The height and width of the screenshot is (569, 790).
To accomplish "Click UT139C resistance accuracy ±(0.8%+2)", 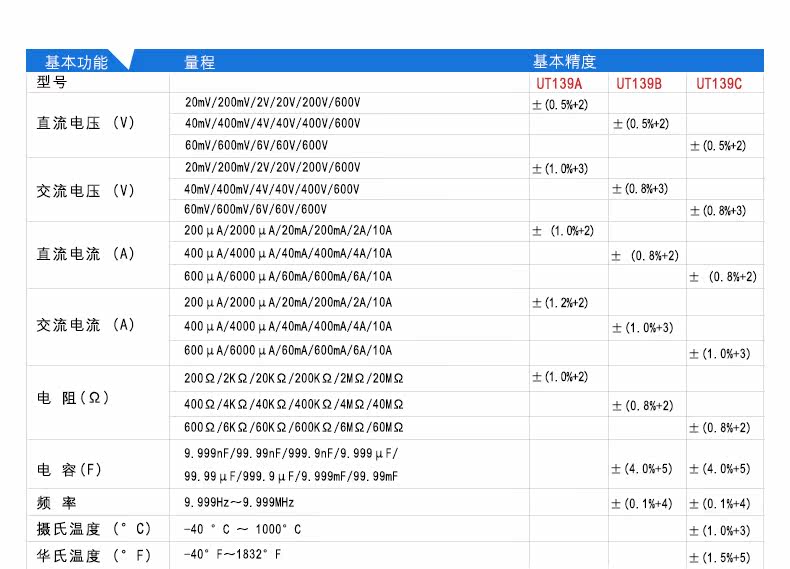I will [719, 428].
